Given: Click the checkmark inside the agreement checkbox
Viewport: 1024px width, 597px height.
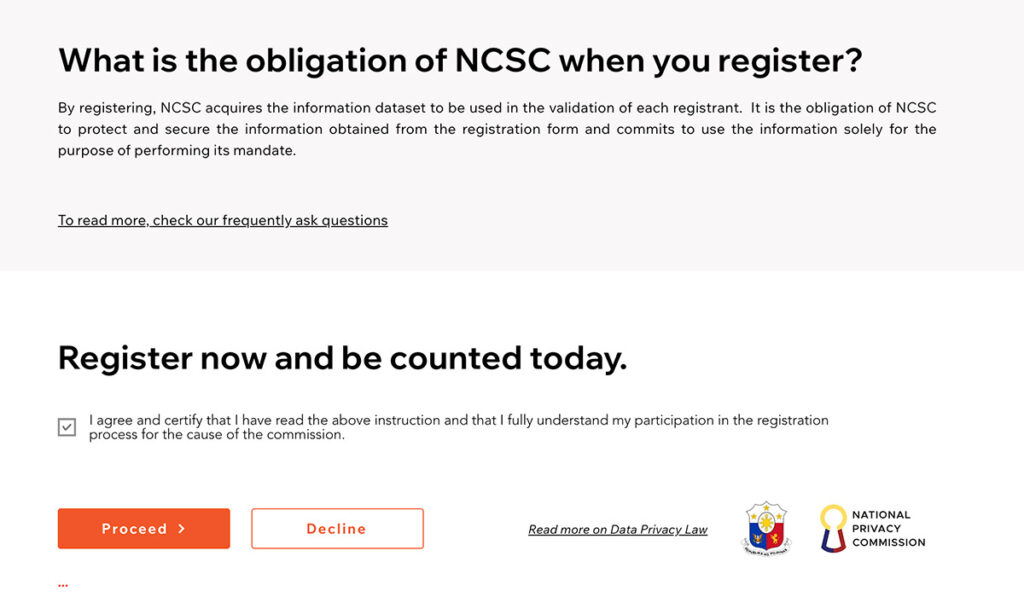Looking at the screenshot, I should tap(66, 427).
